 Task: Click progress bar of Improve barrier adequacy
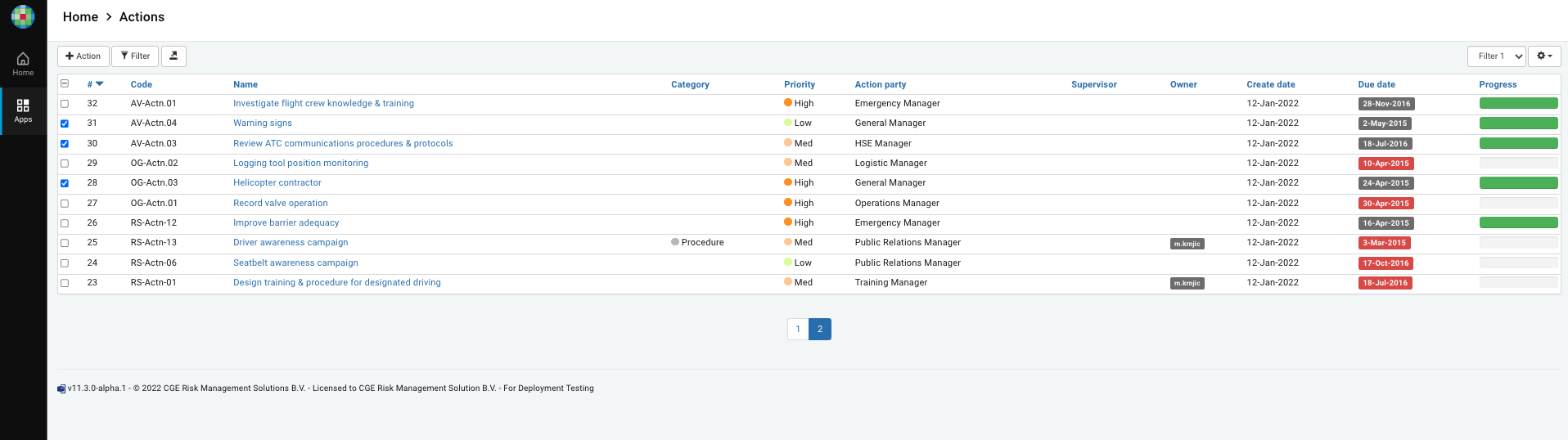coord(1518,222)
